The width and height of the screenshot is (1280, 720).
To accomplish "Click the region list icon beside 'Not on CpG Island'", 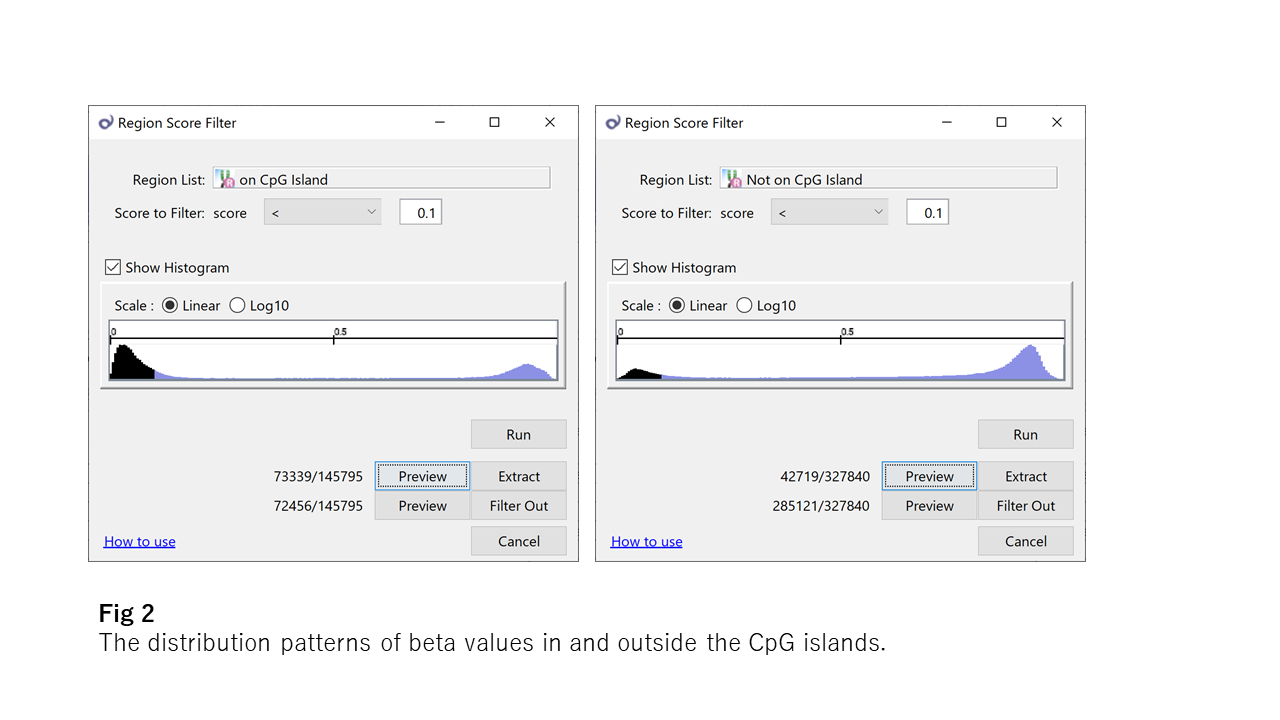I will 734,180.
